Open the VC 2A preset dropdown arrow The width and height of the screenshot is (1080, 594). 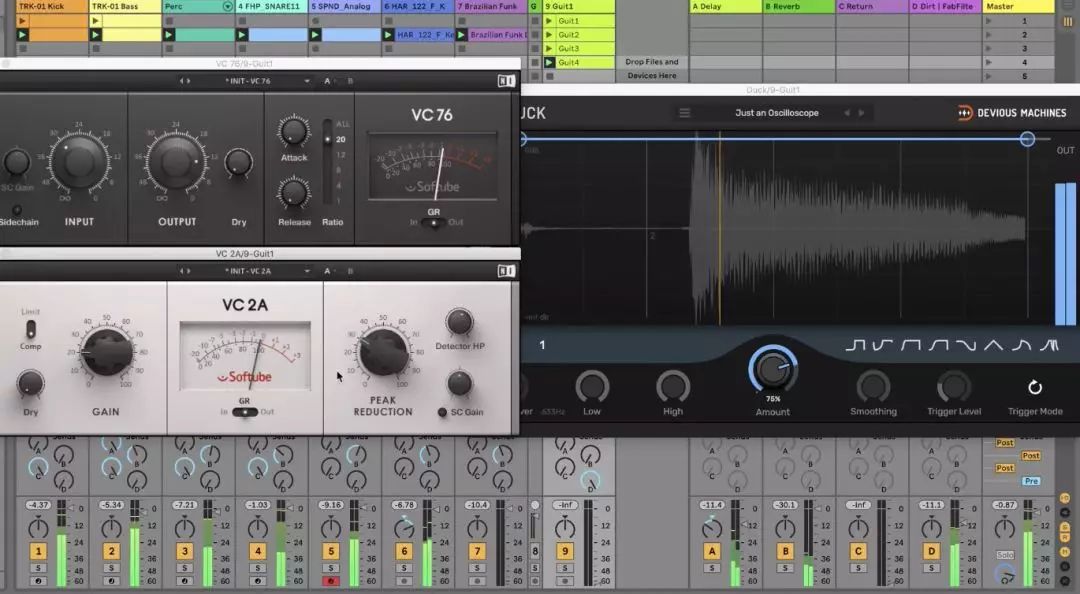[x=307, y=272]
